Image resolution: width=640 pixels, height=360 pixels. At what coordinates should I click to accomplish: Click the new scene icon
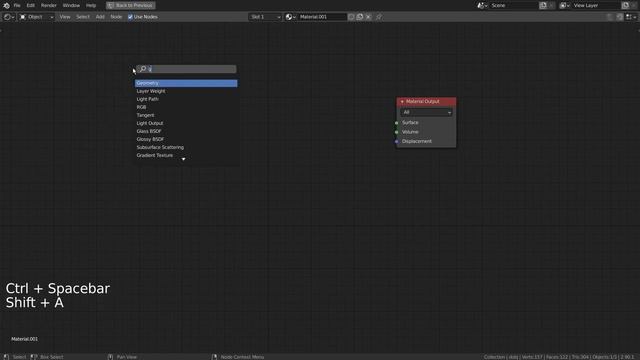[x=543, y=5]
